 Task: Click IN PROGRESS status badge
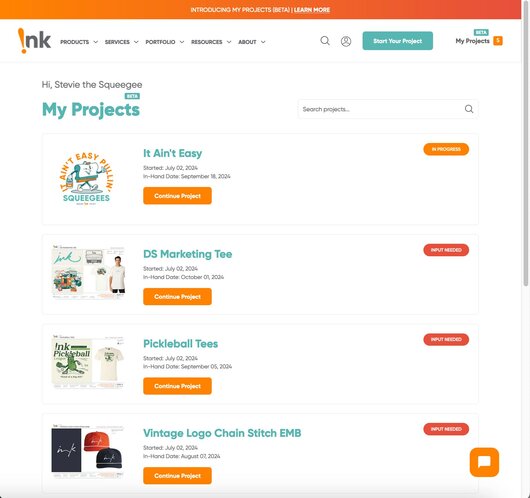point(446,149)
